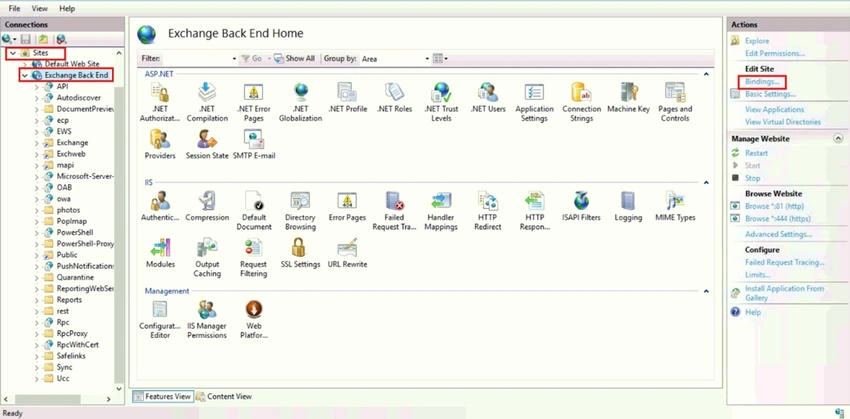Collapse the Management group section
Image resolution: width=850 pixels, height=419 pixels.
(x=706, y=291)
